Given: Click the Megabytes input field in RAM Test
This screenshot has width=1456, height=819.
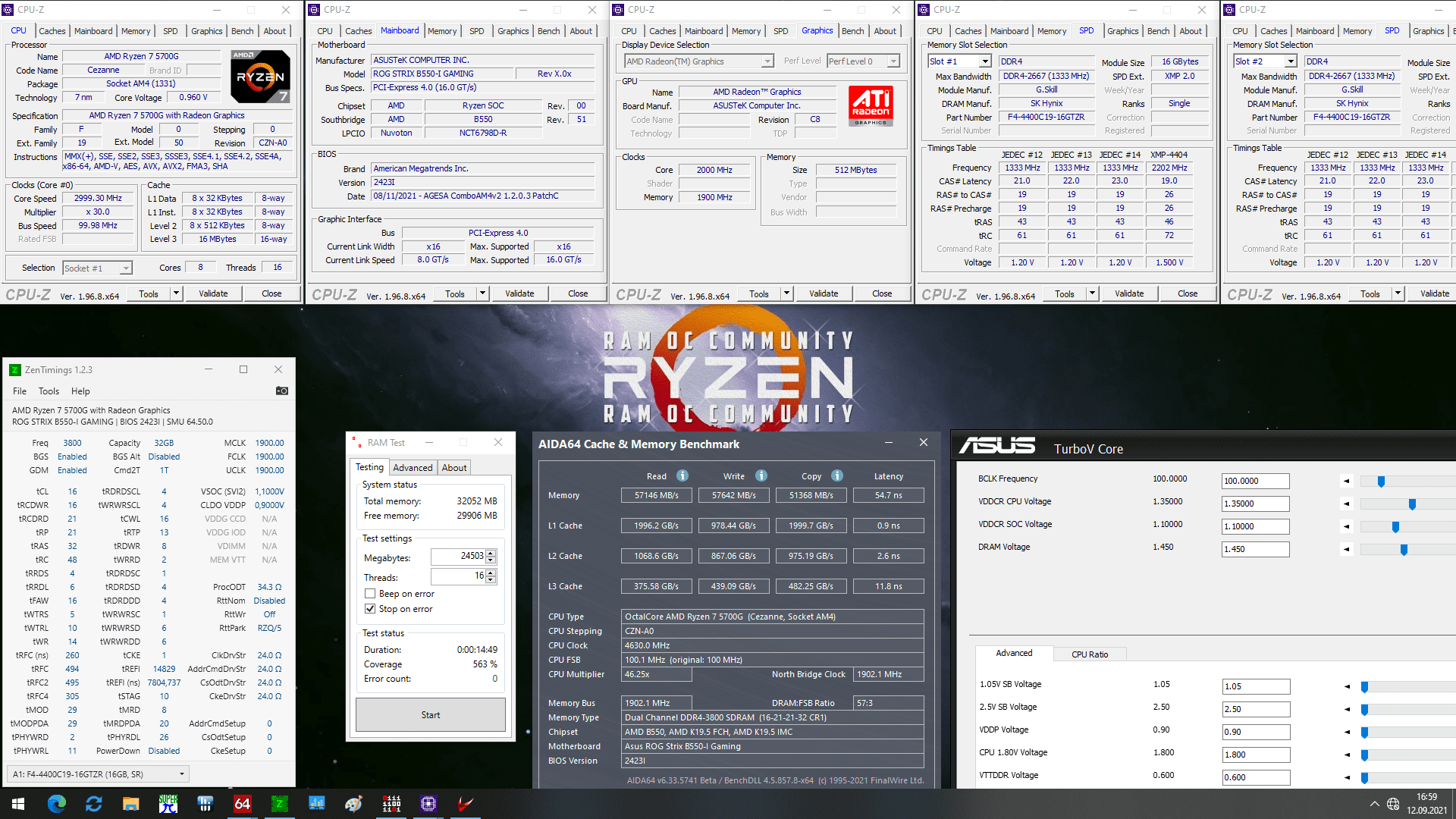Looking at the screenshot, I should point(457,557).
